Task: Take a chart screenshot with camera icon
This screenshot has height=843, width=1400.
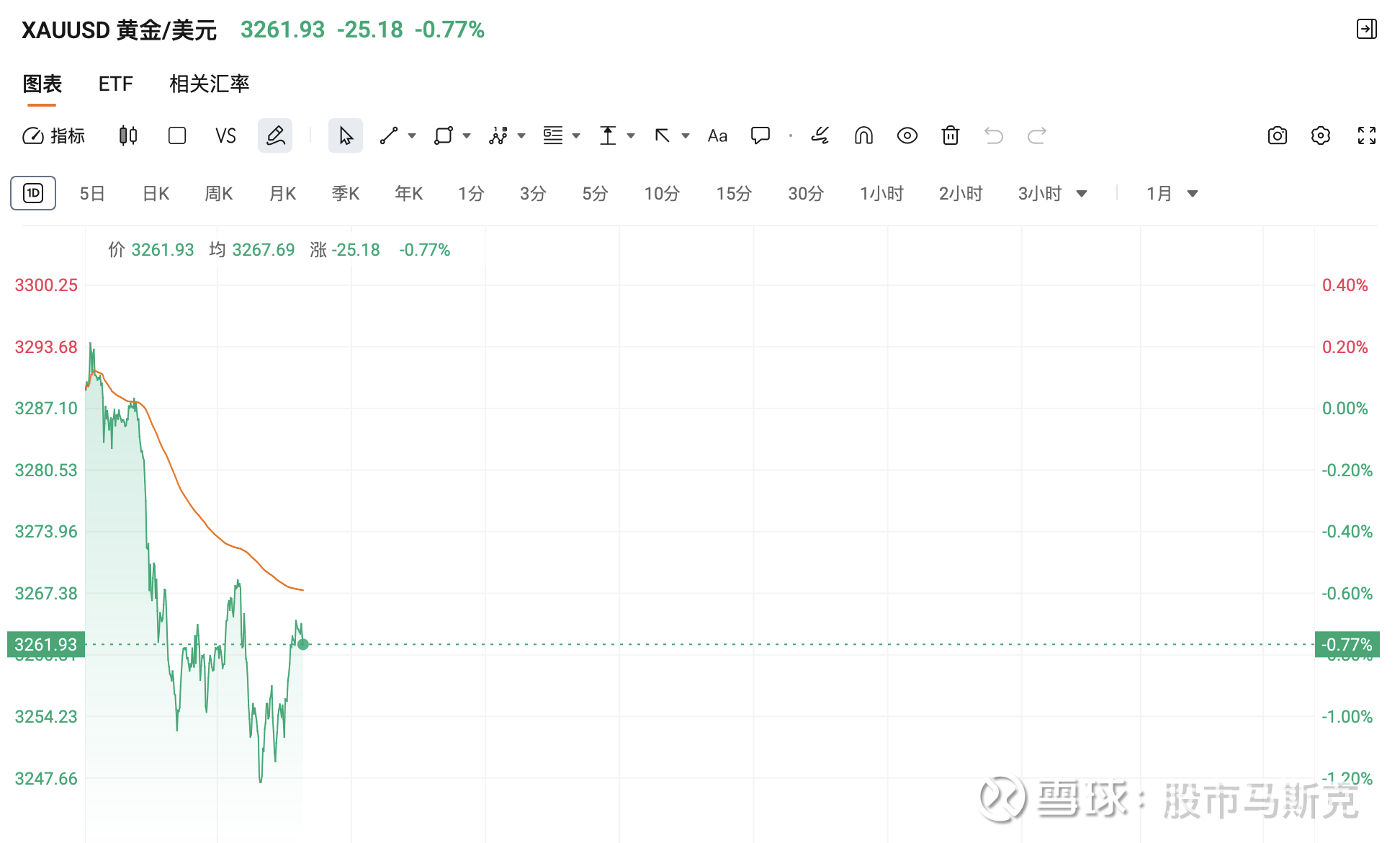Action: [x=1277, y=135]
